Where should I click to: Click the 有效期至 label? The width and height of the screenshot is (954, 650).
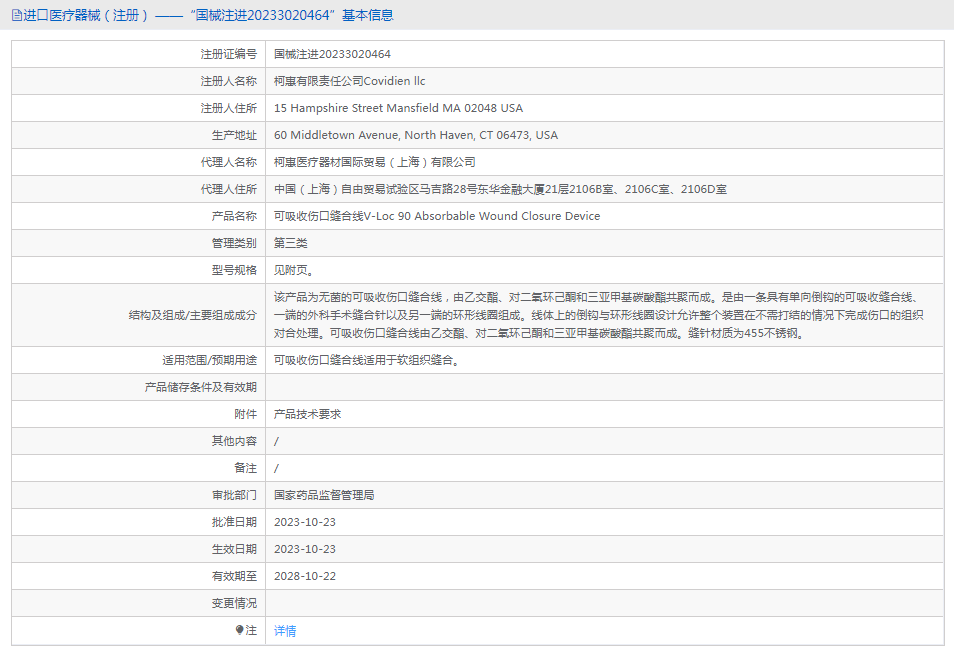(x=234, y=576)
